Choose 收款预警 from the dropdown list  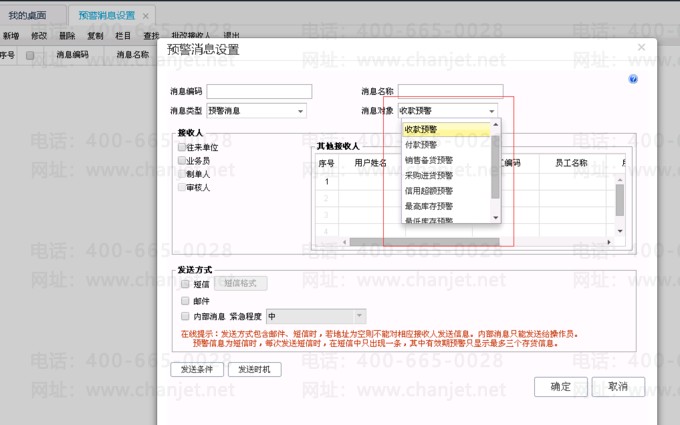click(447, 129)
